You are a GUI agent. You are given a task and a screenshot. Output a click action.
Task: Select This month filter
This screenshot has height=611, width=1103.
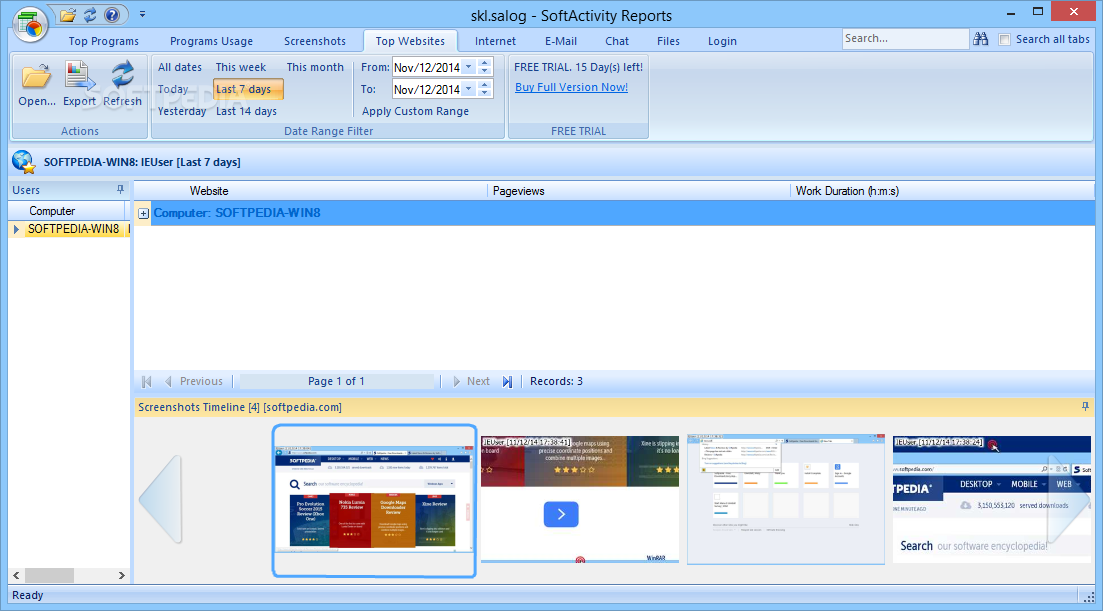[315, 67]
